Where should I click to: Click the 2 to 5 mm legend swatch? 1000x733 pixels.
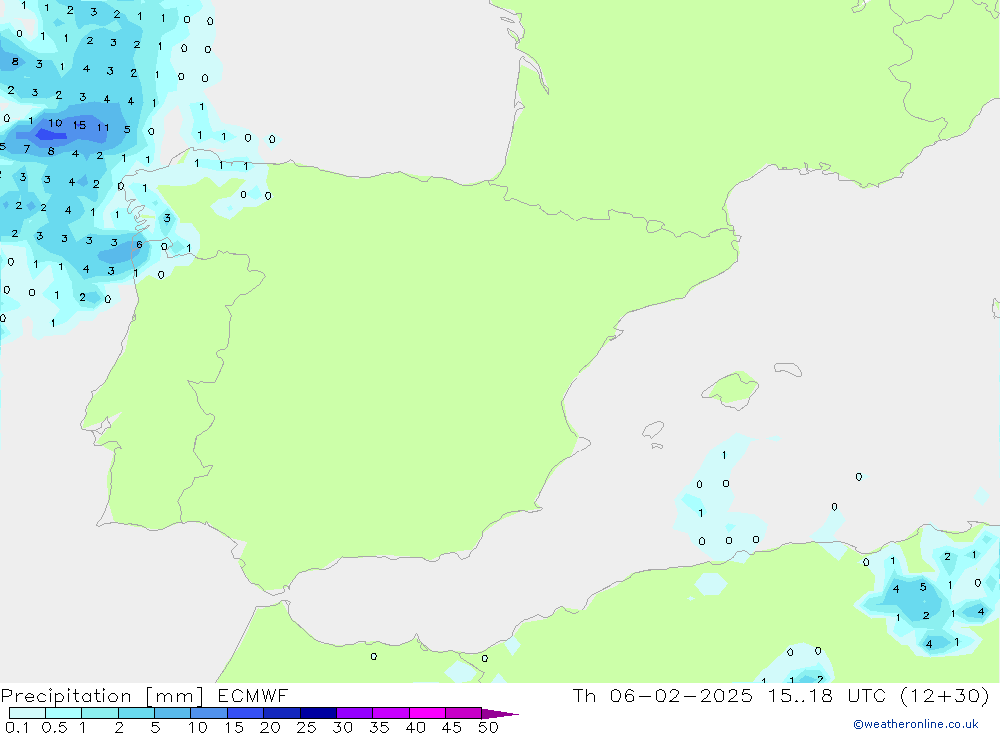coord(136,713)
